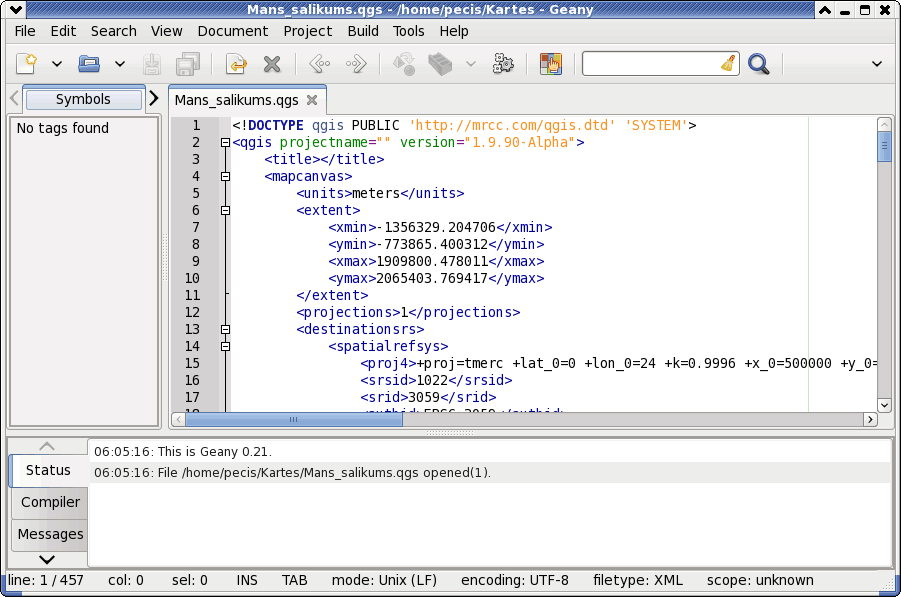901x597 pixels.
Task: Open the New file template dropdown arrow
Action: pos(57,64)
